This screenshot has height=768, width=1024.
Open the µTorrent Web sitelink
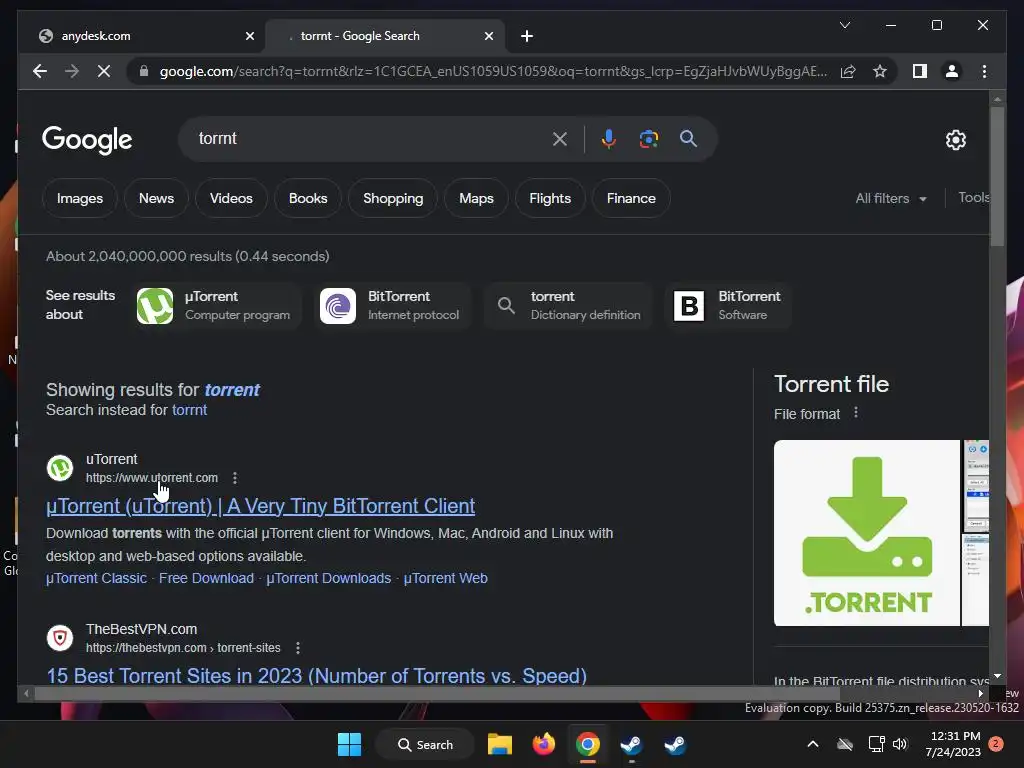point(445,578)
